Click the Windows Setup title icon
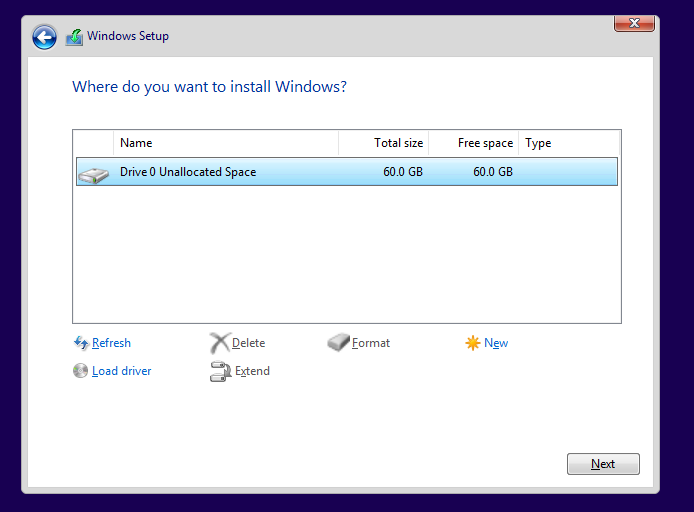Screen dimensions: 694x512 [74, 37]
